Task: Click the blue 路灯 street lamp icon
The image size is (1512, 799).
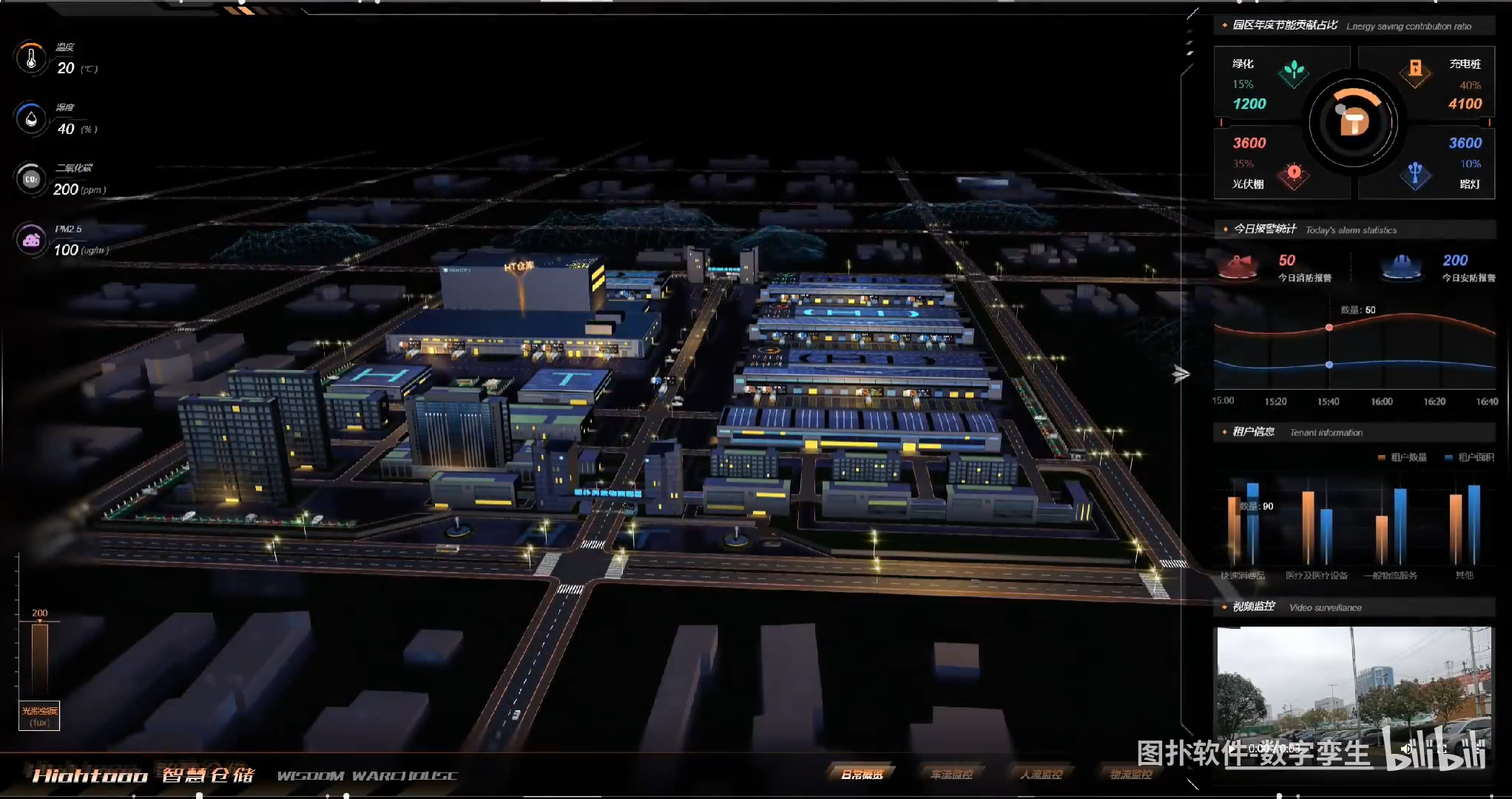Action: click(x=1414, y=175)
